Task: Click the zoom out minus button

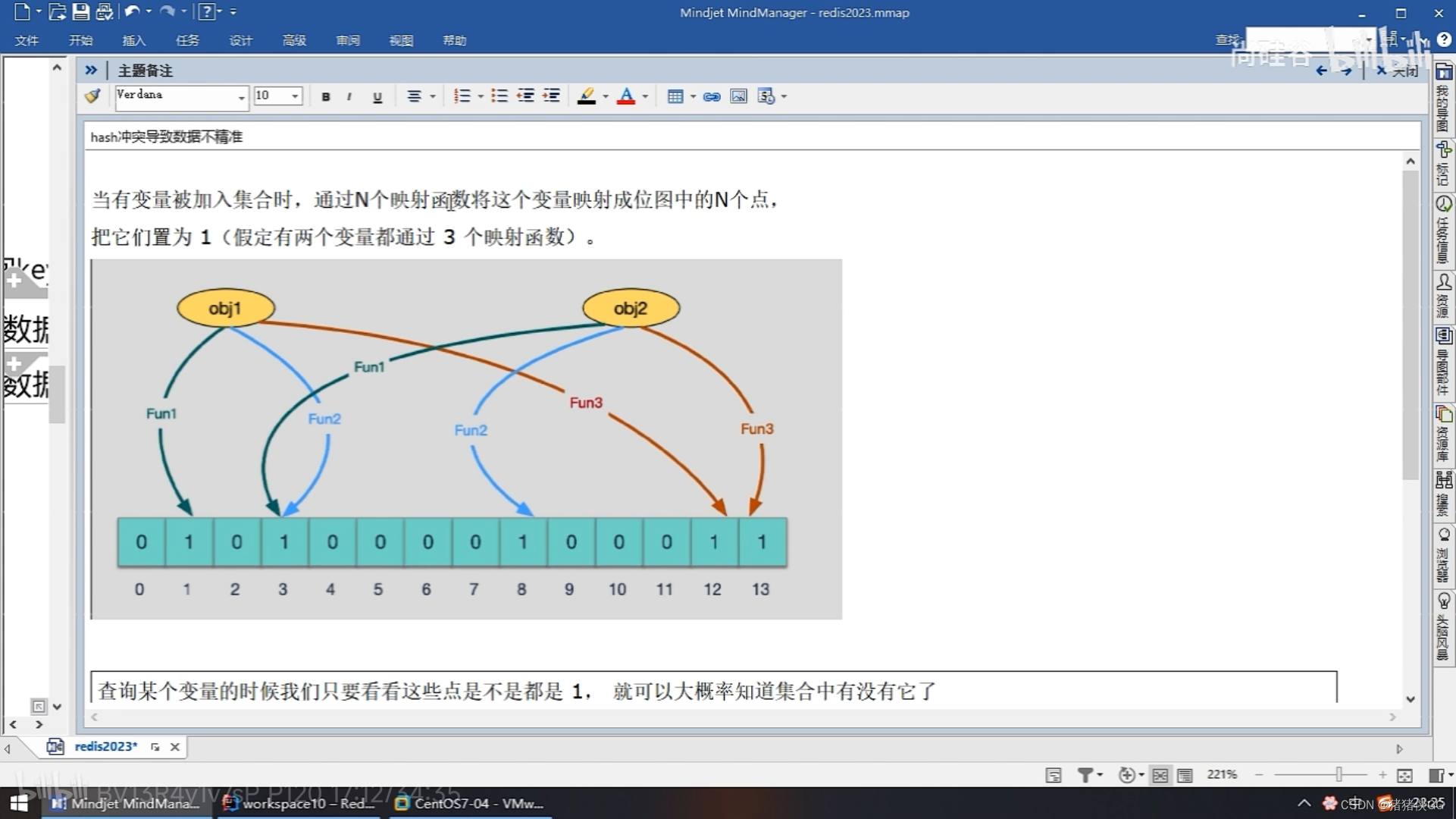Action: tap(1259, 775)
